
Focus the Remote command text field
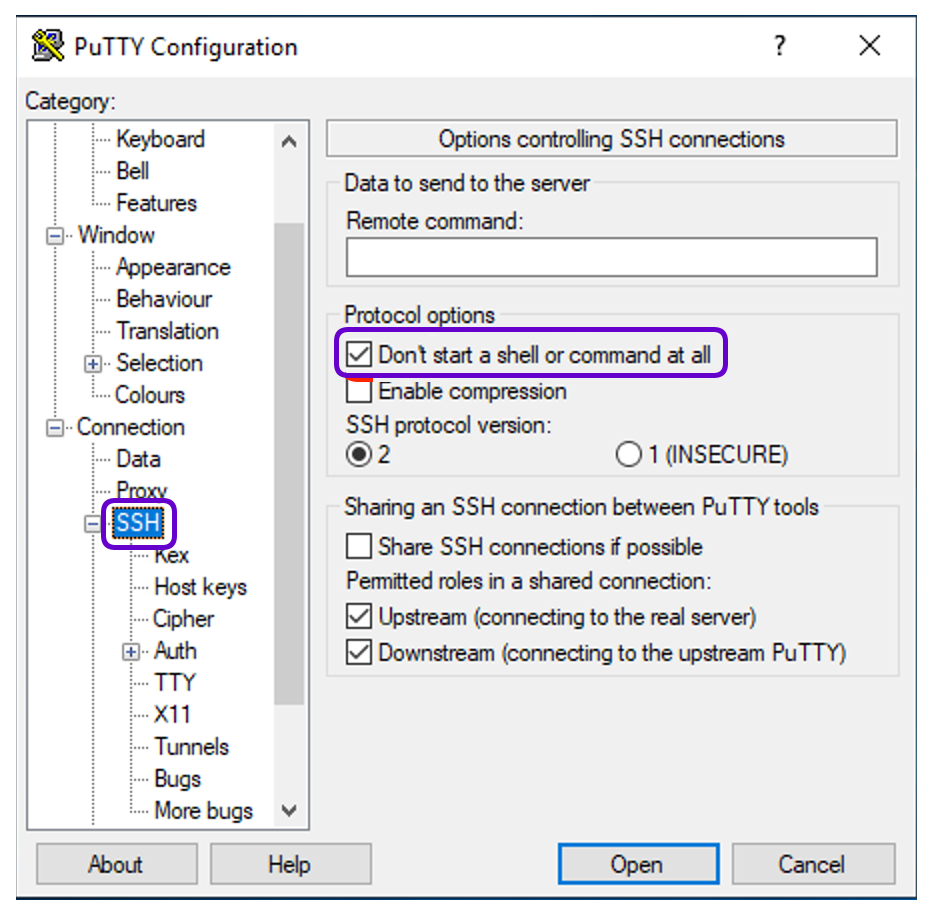click(x=611, y=257)
